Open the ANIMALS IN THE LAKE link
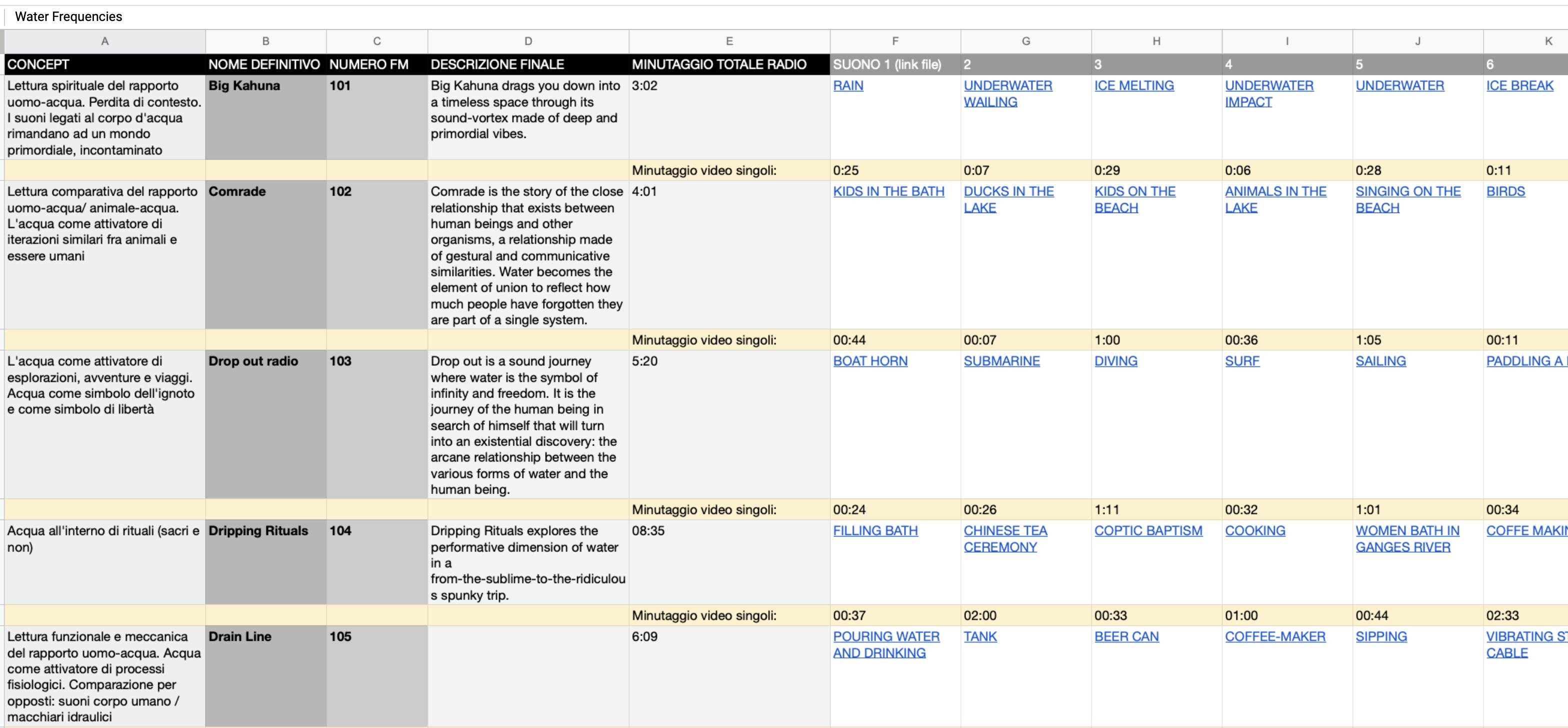 (x=1275, y=199)
